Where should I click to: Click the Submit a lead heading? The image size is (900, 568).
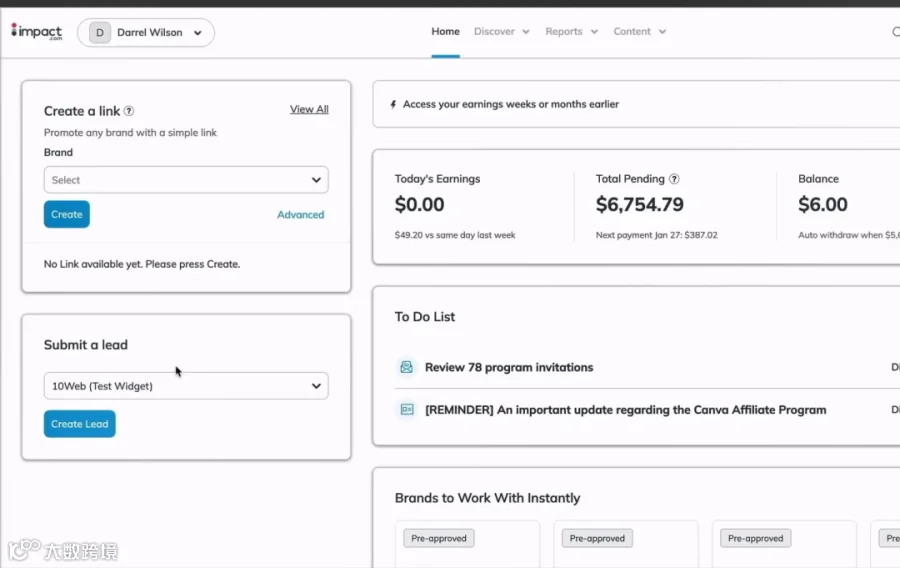point(86,345)
